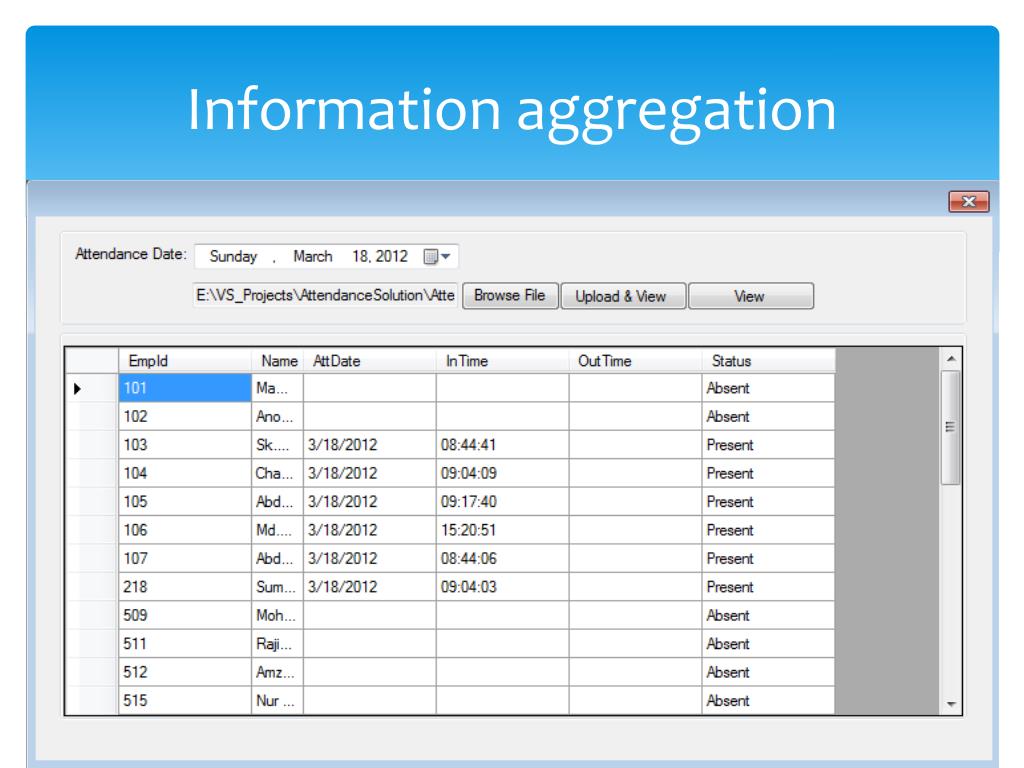Click Status cell Absent in row 101
Screen dimensions: 1024x768
coord(769,389)
